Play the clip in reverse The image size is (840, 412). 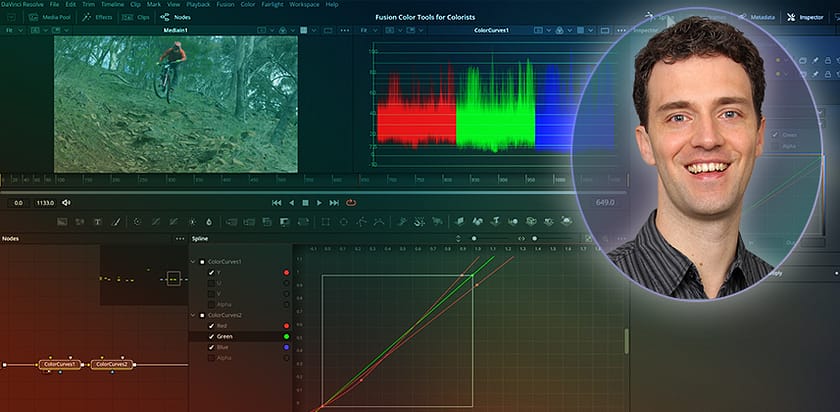(291, 203)
